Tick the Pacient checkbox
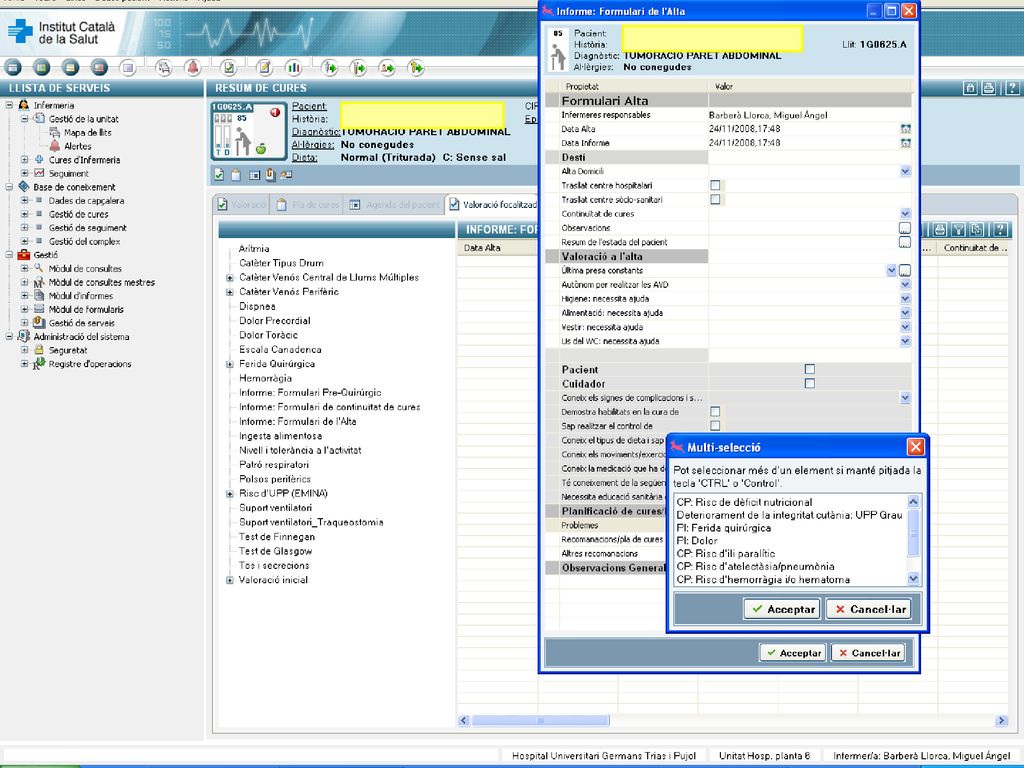Image resolution: width=1024 pixels, height=768 pixels. point(810,369)
